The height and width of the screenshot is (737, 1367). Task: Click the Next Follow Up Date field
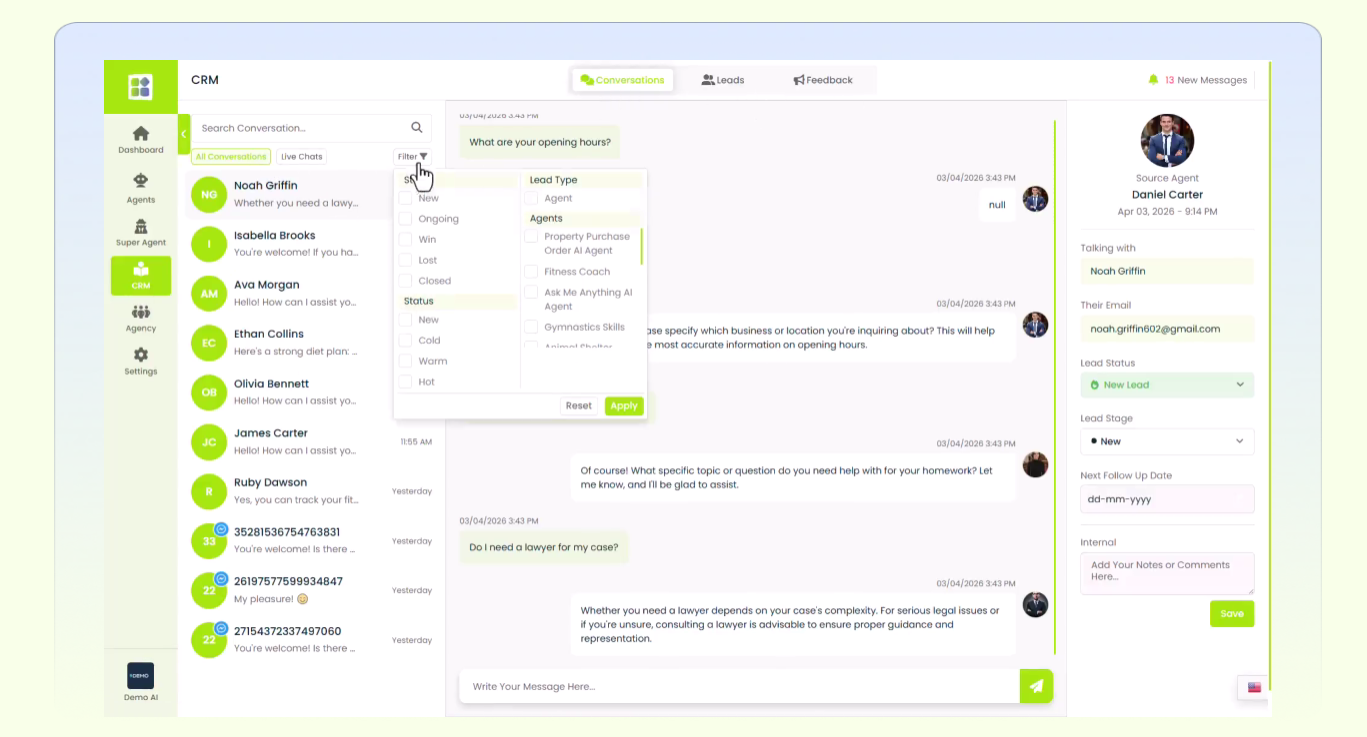[x=1166, y=499]
